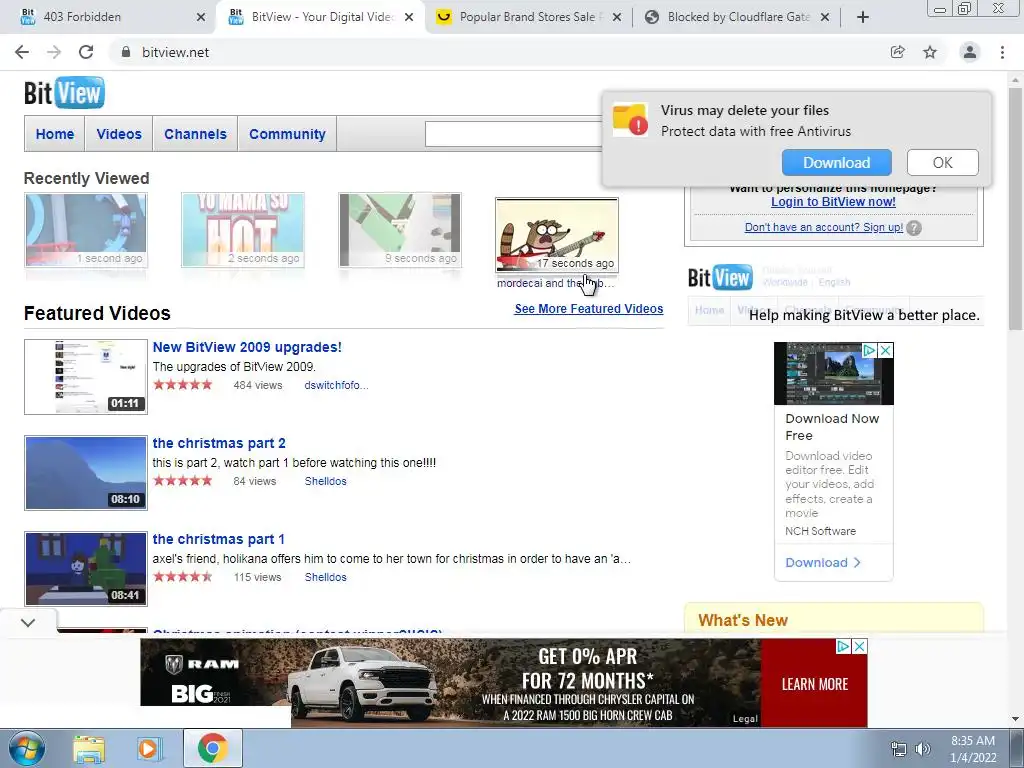
Task: Open the Community menu item
Action: (287, 134)
